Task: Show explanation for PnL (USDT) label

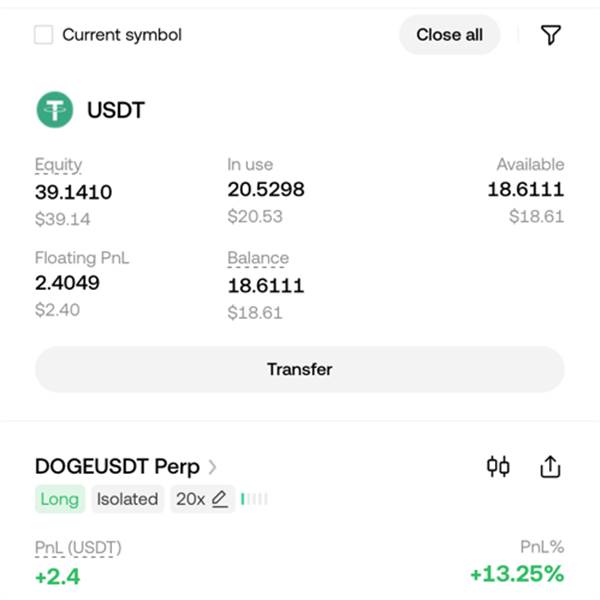Action: 78,548
